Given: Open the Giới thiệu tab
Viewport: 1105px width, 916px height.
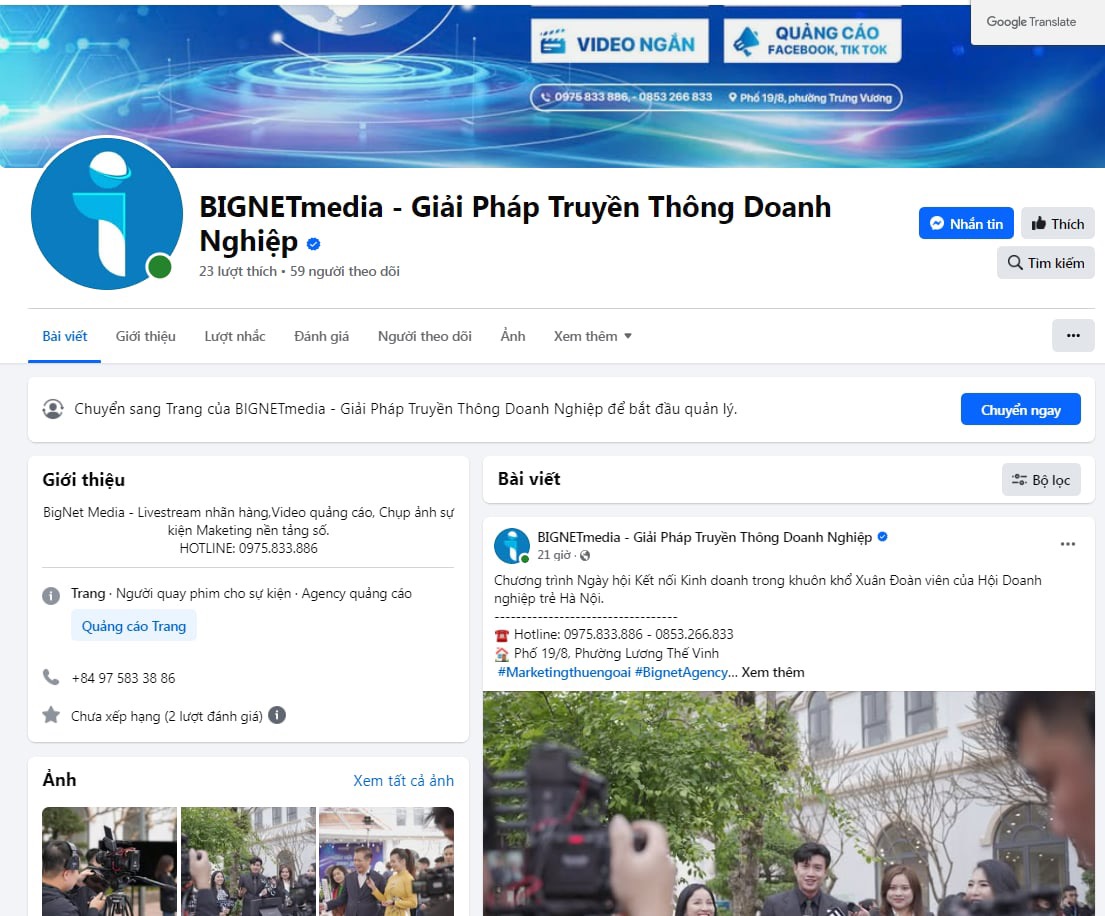Looking at the screenshot, I should click(x=146, y=336).
